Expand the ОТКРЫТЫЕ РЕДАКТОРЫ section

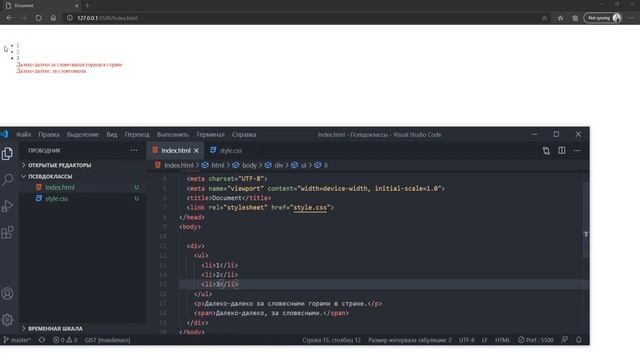click(x=59, y=165)
